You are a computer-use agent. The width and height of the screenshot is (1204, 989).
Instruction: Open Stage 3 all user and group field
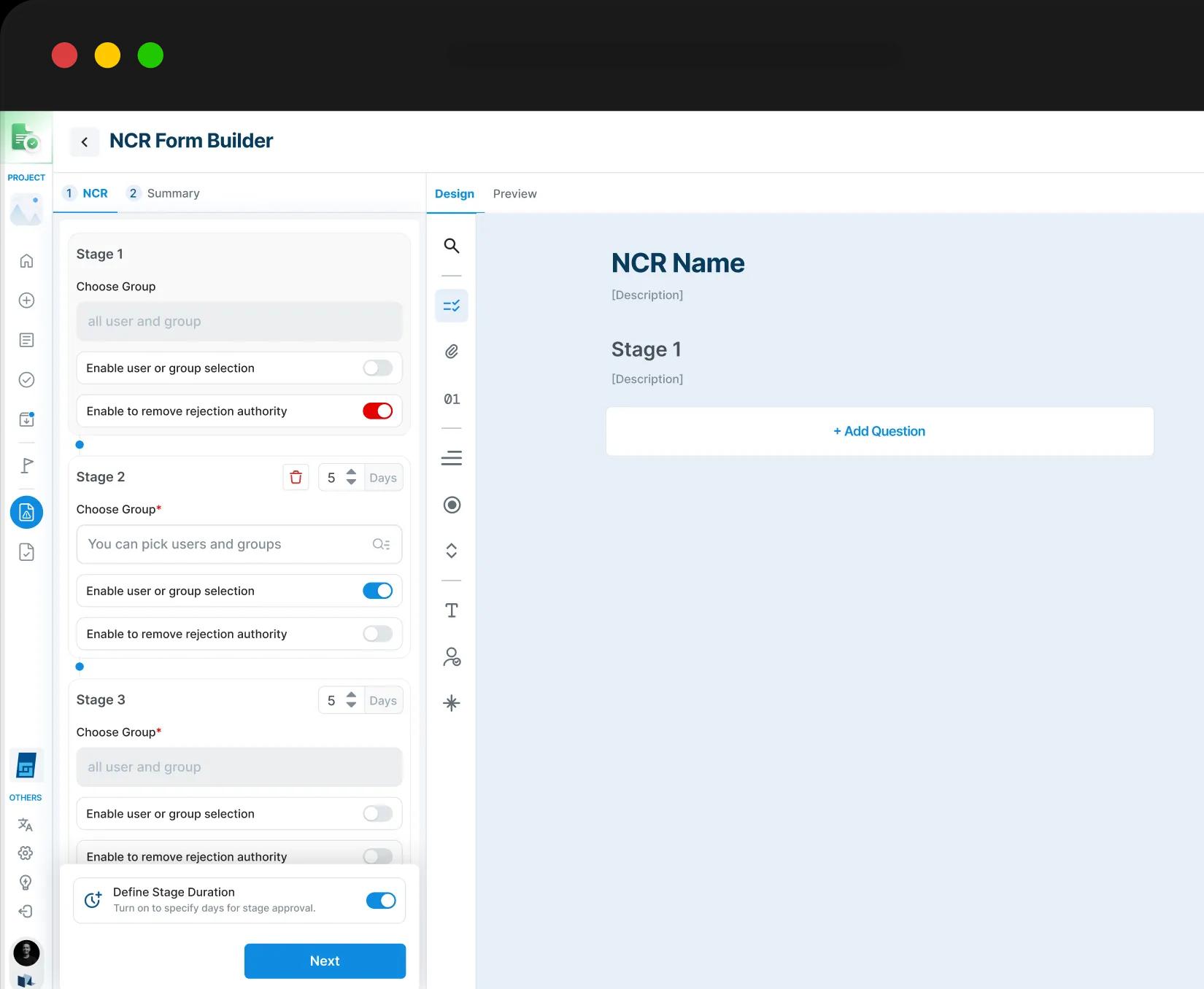click(x=239, y=767)
